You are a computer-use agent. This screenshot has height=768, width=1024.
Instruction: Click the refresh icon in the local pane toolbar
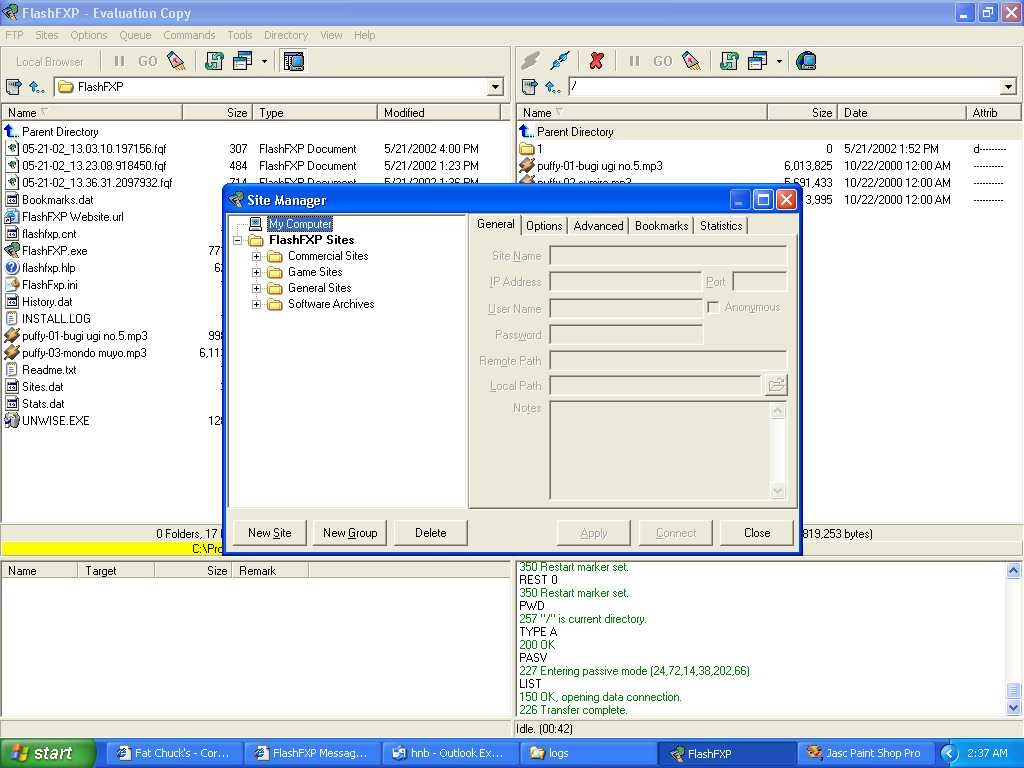(213, 61)
